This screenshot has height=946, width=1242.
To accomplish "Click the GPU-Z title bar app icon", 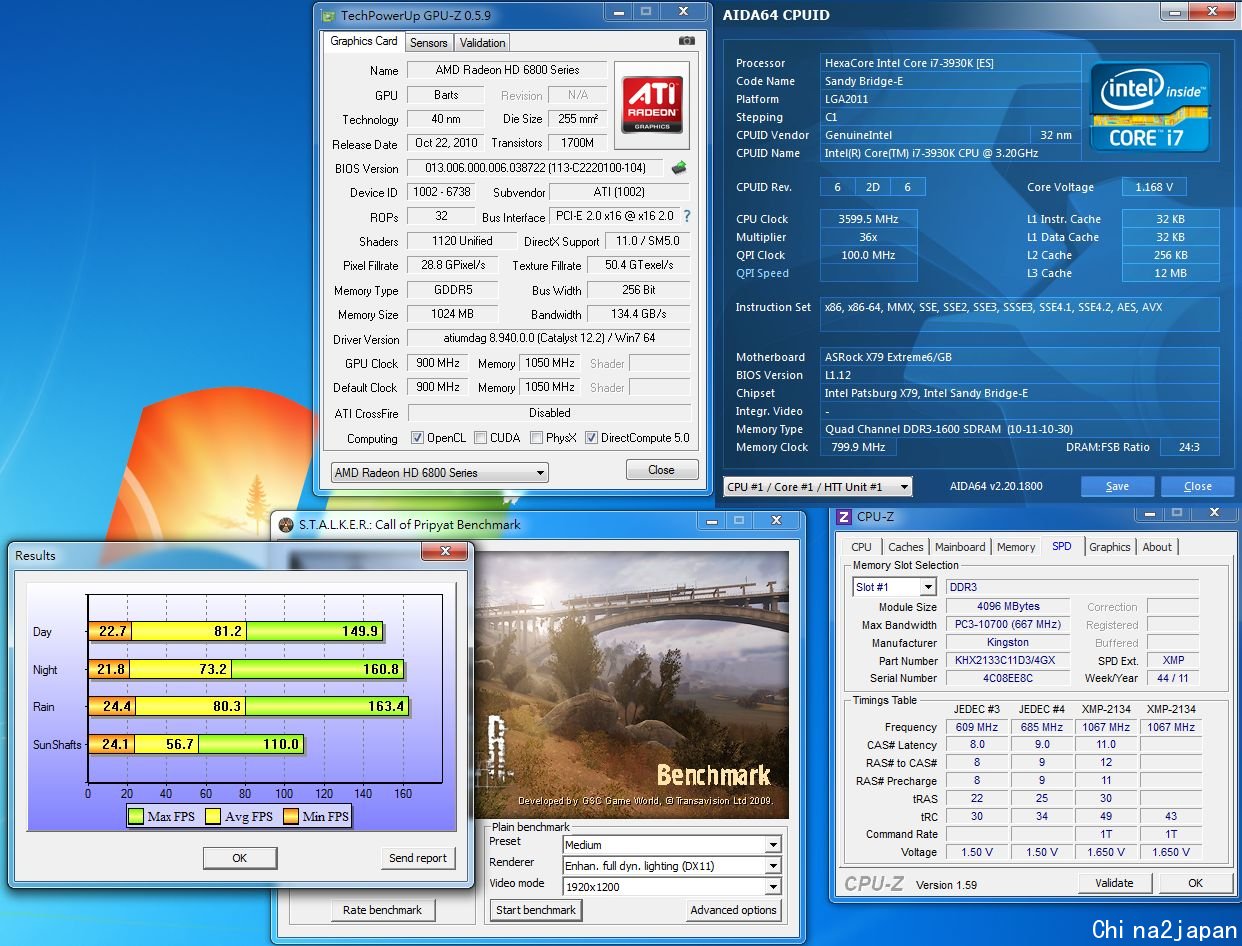I will pos(329,15).
